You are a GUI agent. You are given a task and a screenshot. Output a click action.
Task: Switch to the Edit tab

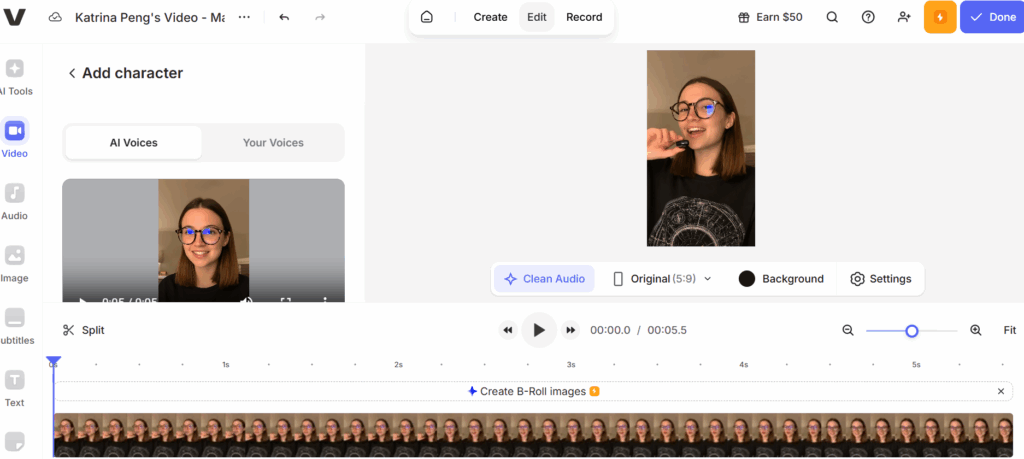(537, 18)
